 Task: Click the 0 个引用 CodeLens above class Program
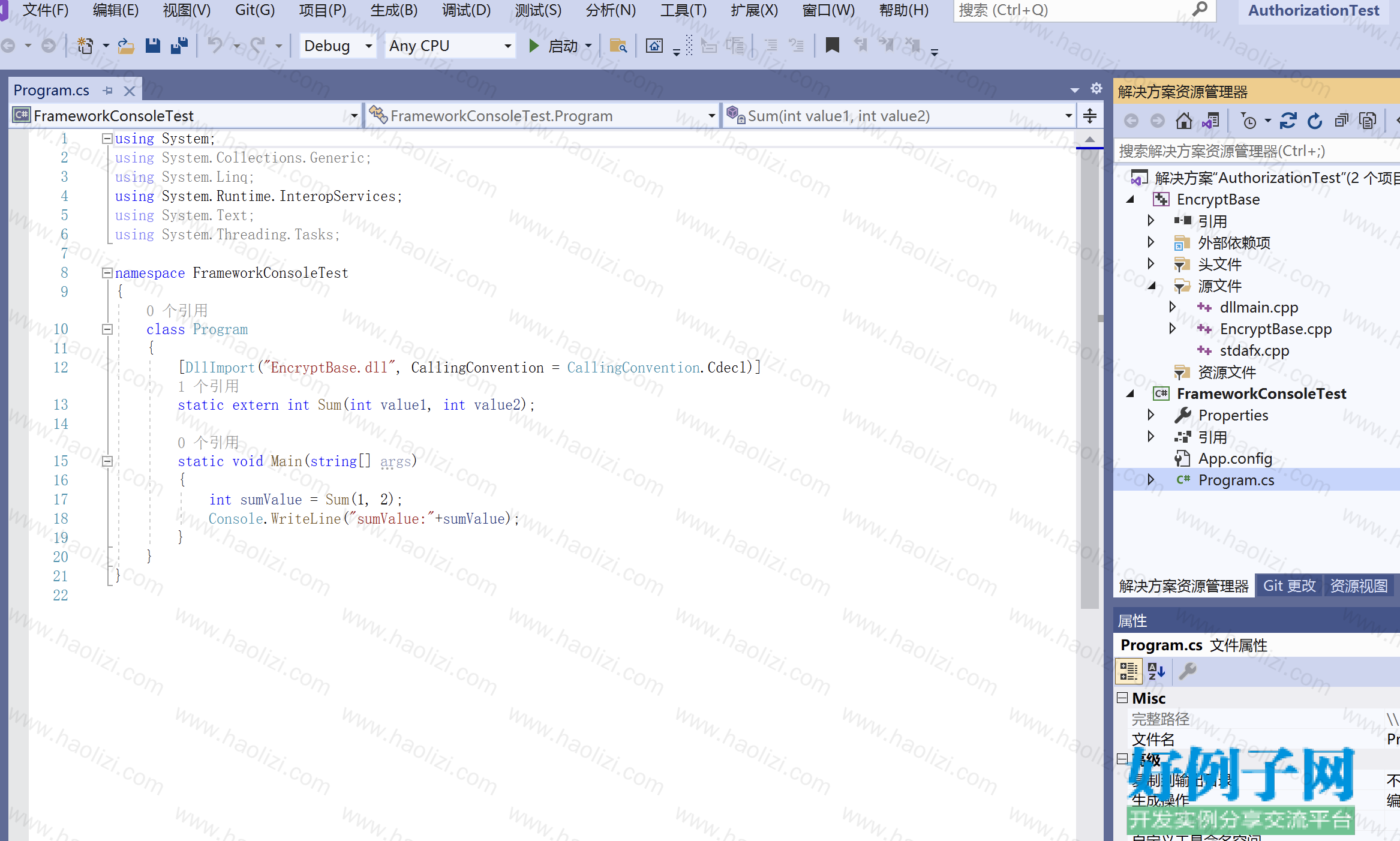pos(177,311)
